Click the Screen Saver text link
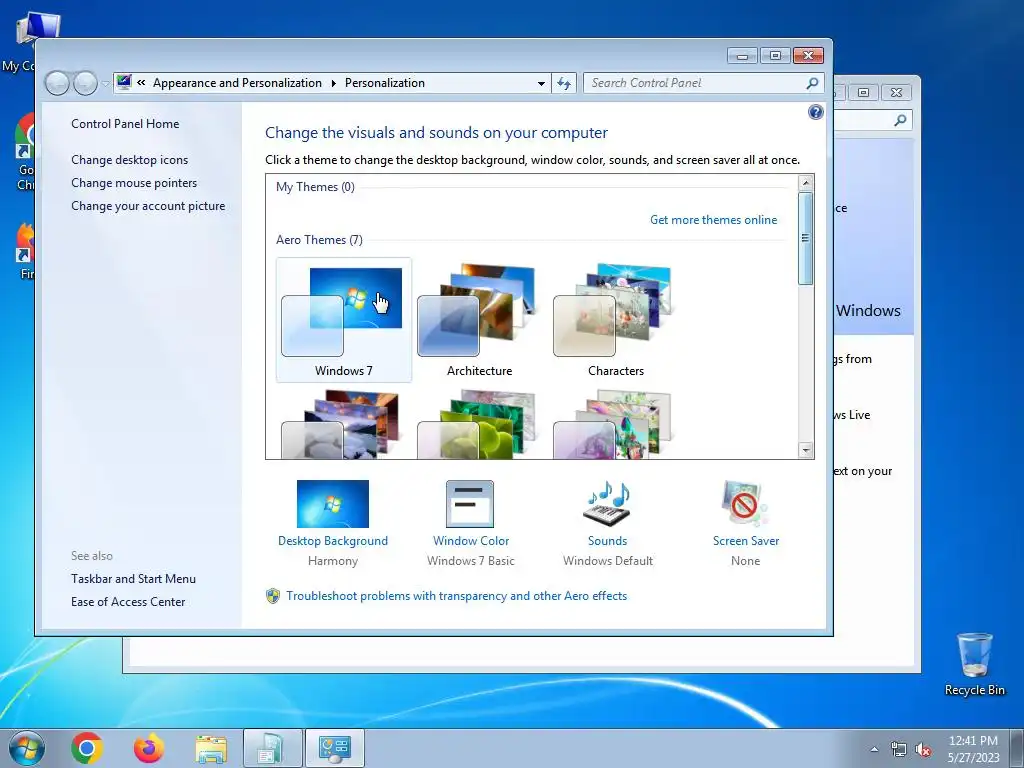 point(746,541)
